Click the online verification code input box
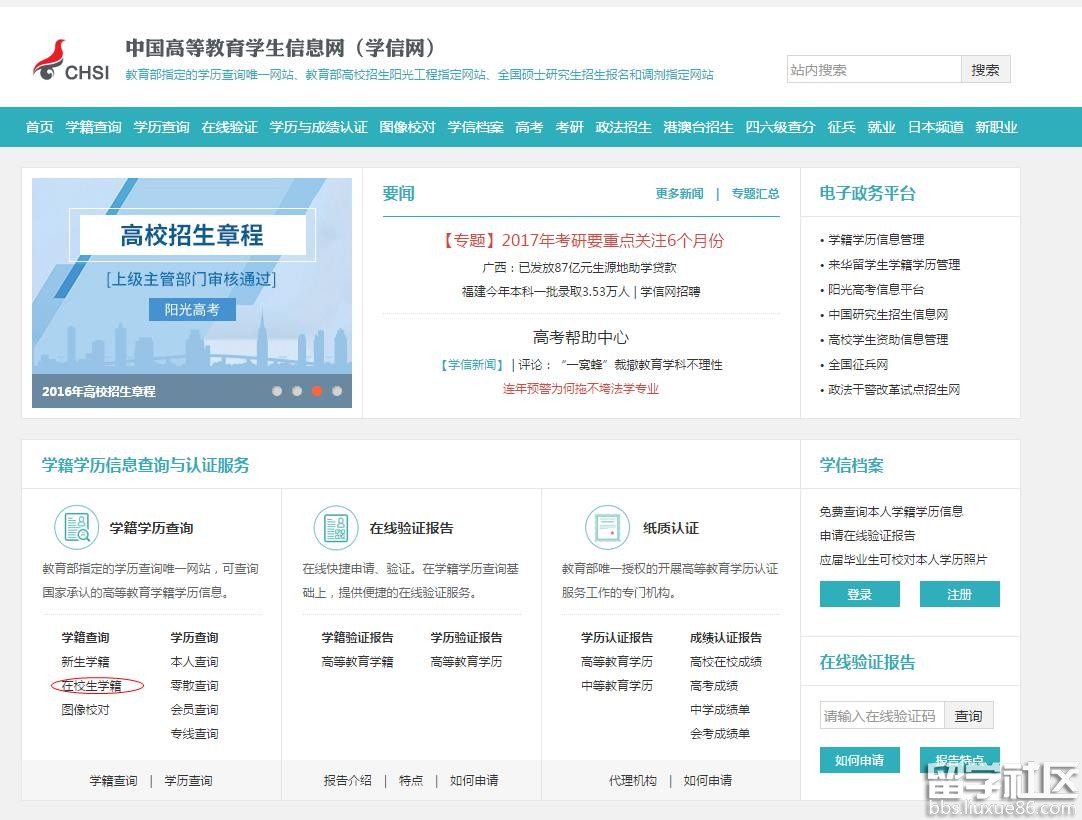Viewport: 1082px width, 820px height. tap(881, 716)
